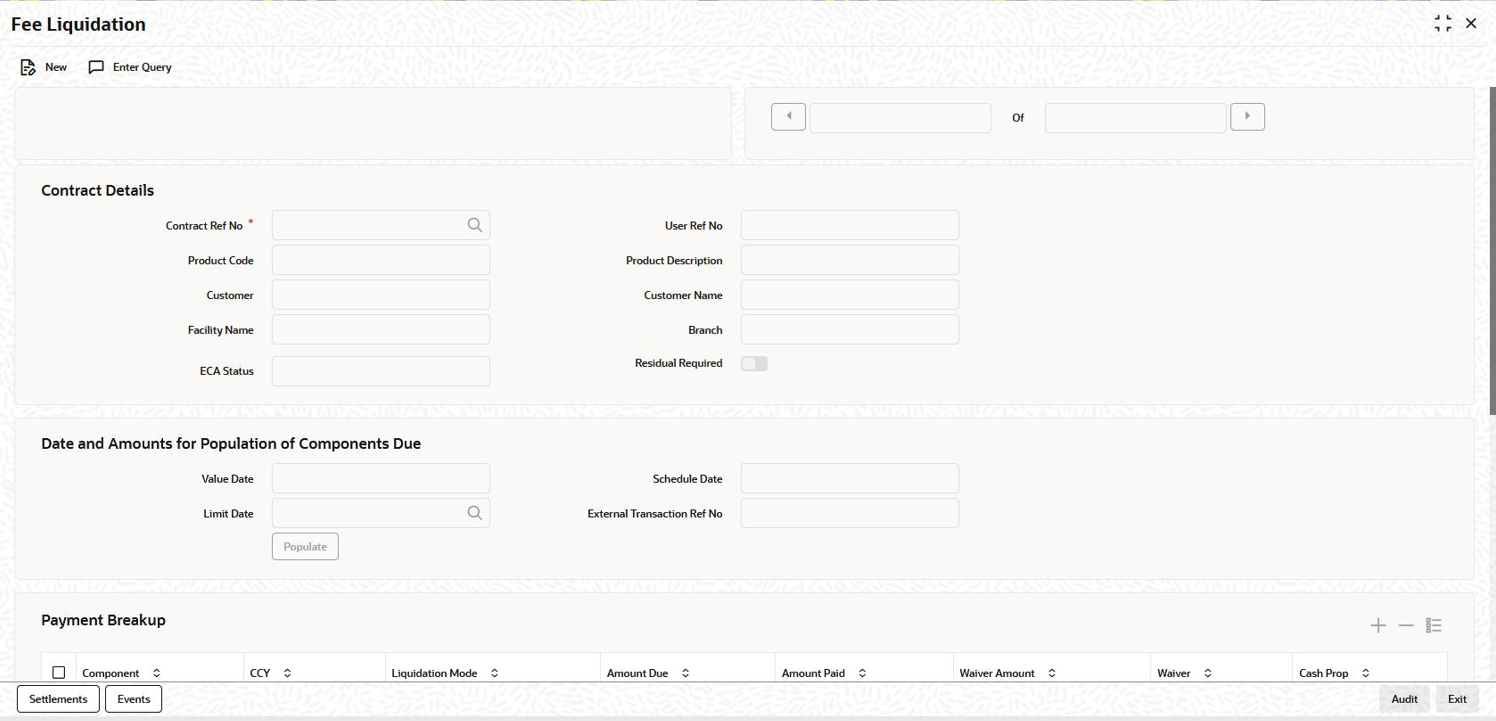The width and height of the screenshot is (1496, 721).
Task: Open the Settlements subscreen
Action: tap(58, 699)
